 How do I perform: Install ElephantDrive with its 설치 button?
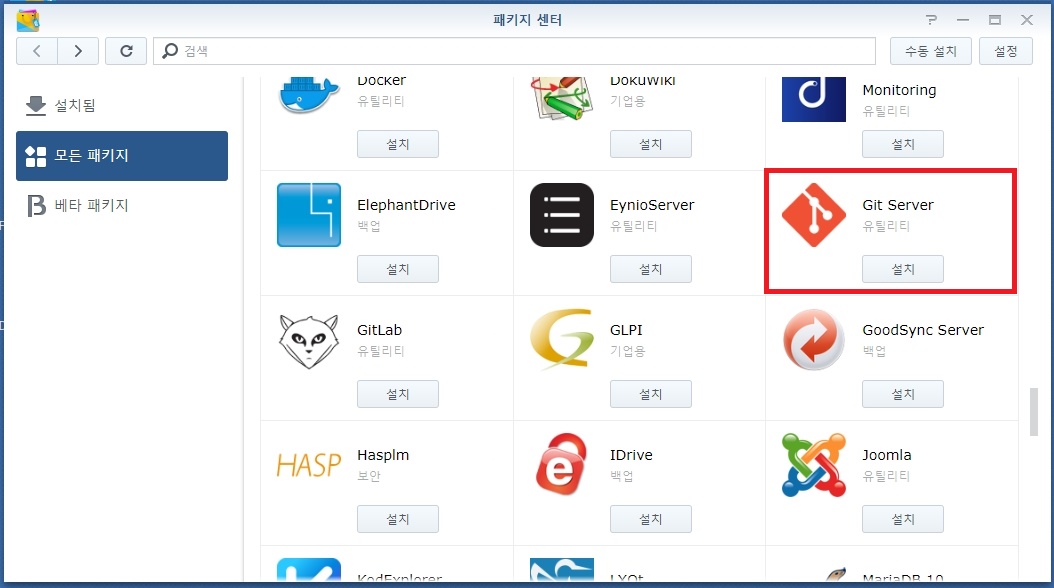[x=398, y=269]
